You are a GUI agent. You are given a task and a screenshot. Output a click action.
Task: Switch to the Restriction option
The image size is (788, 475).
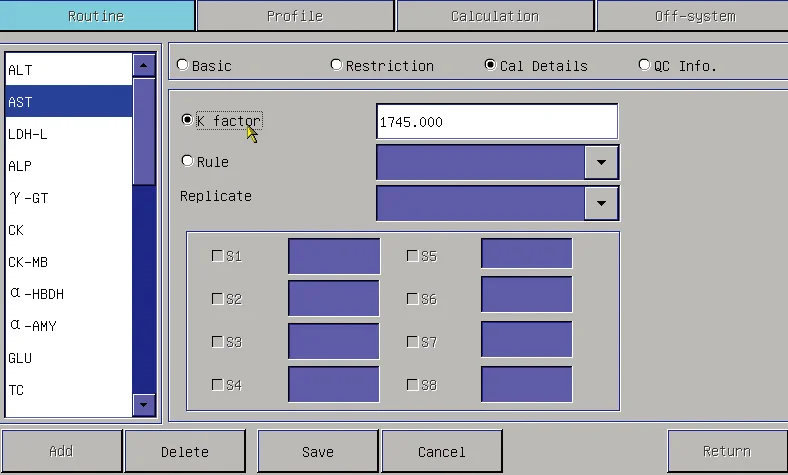tap(336, 65)
